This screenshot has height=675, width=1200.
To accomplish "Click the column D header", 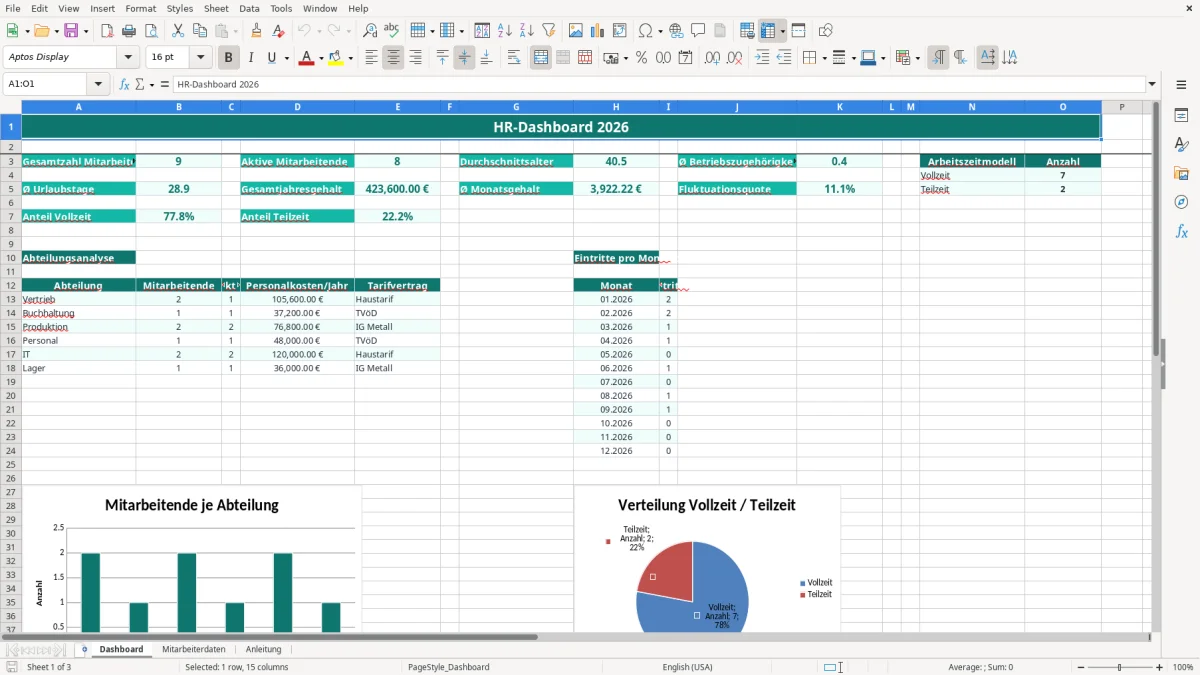I will coord(297,107).
